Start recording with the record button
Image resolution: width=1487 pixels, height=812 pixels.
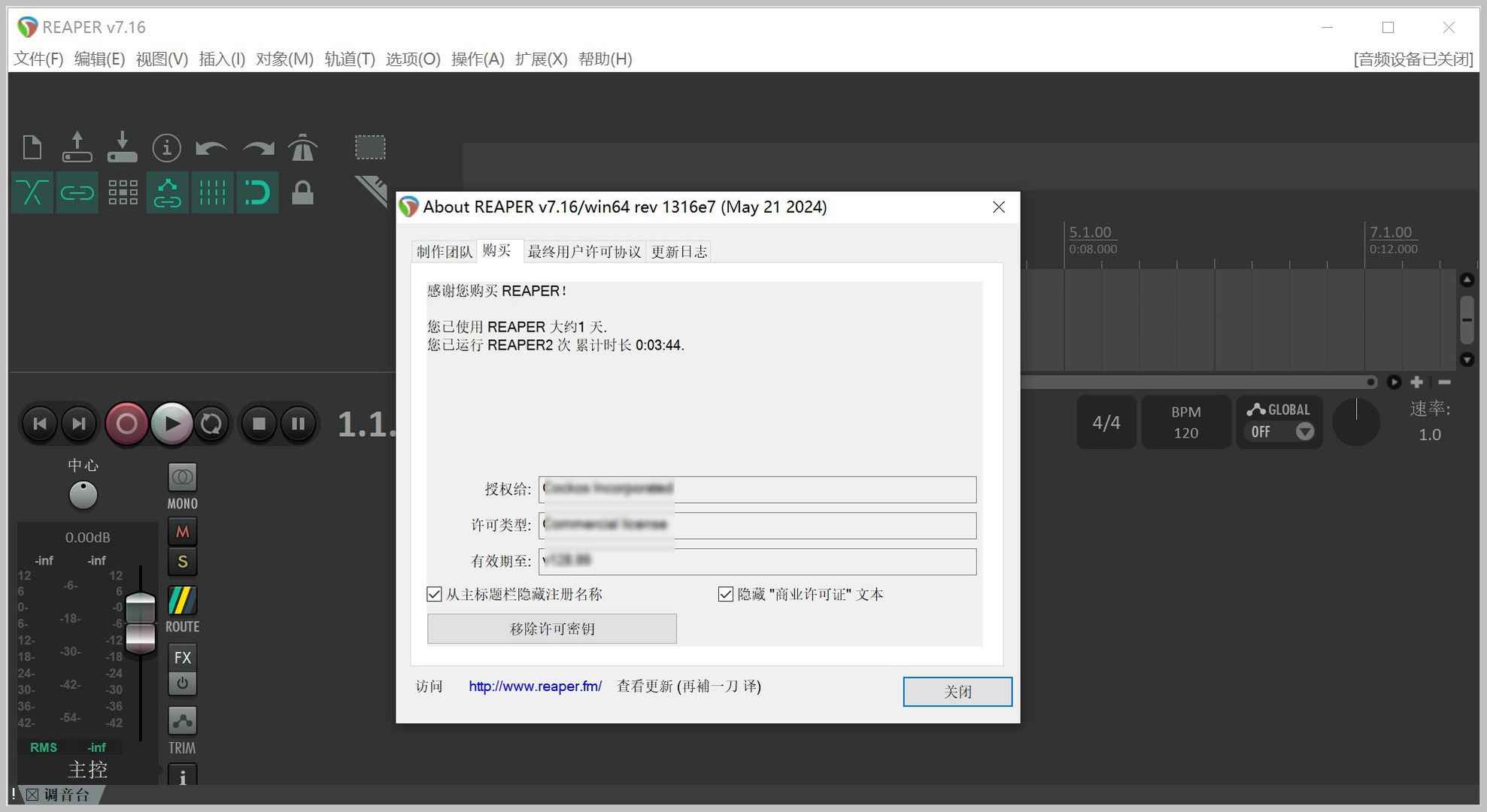pos(126,423)
